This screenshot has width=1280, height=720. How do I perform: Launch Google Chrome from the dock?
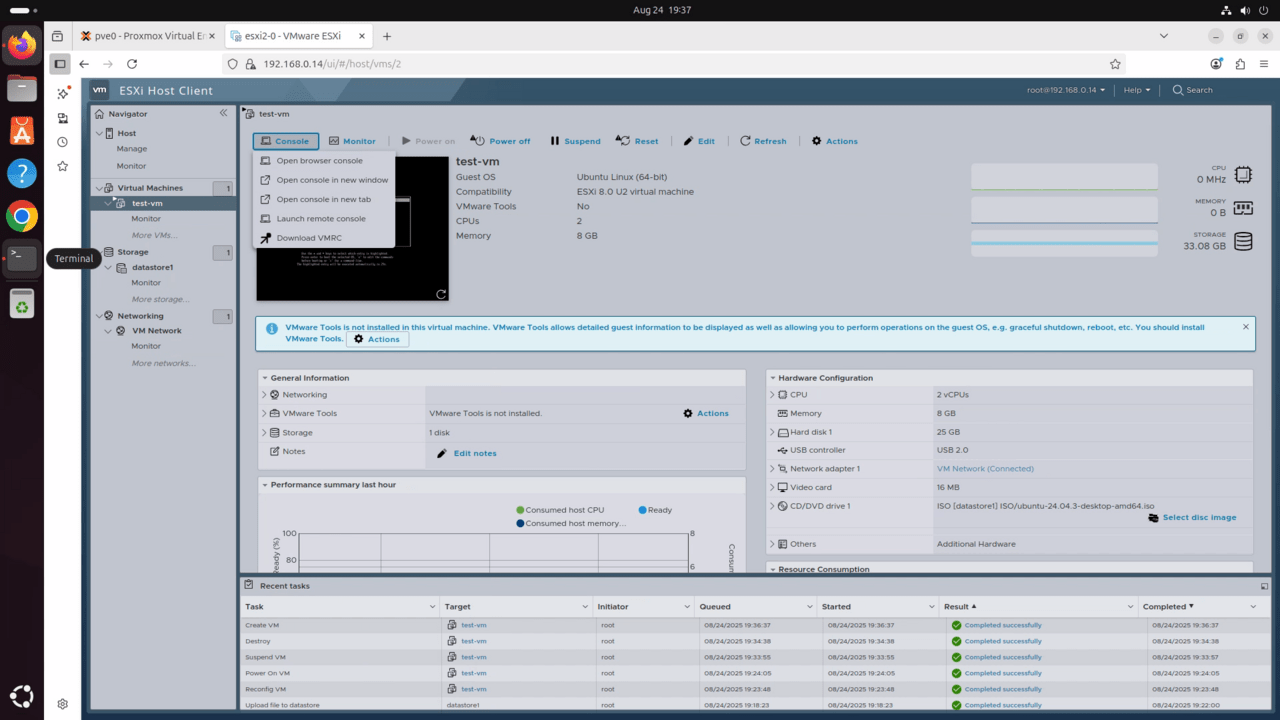pyautogui.click(x=22, y=215)
